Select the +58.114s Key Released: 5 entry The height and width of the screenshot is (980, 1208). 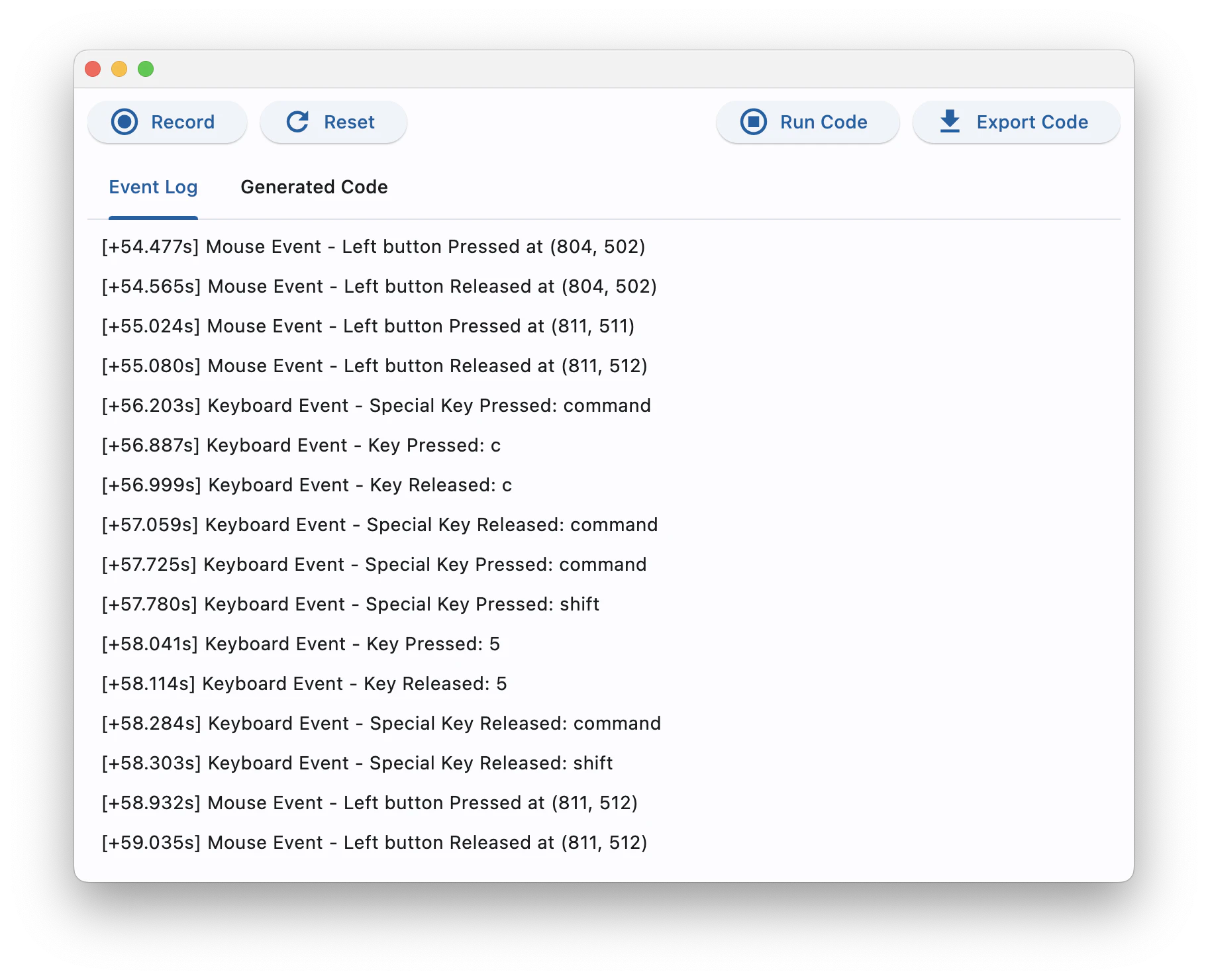pyautogui.click(x=304, y=684)
